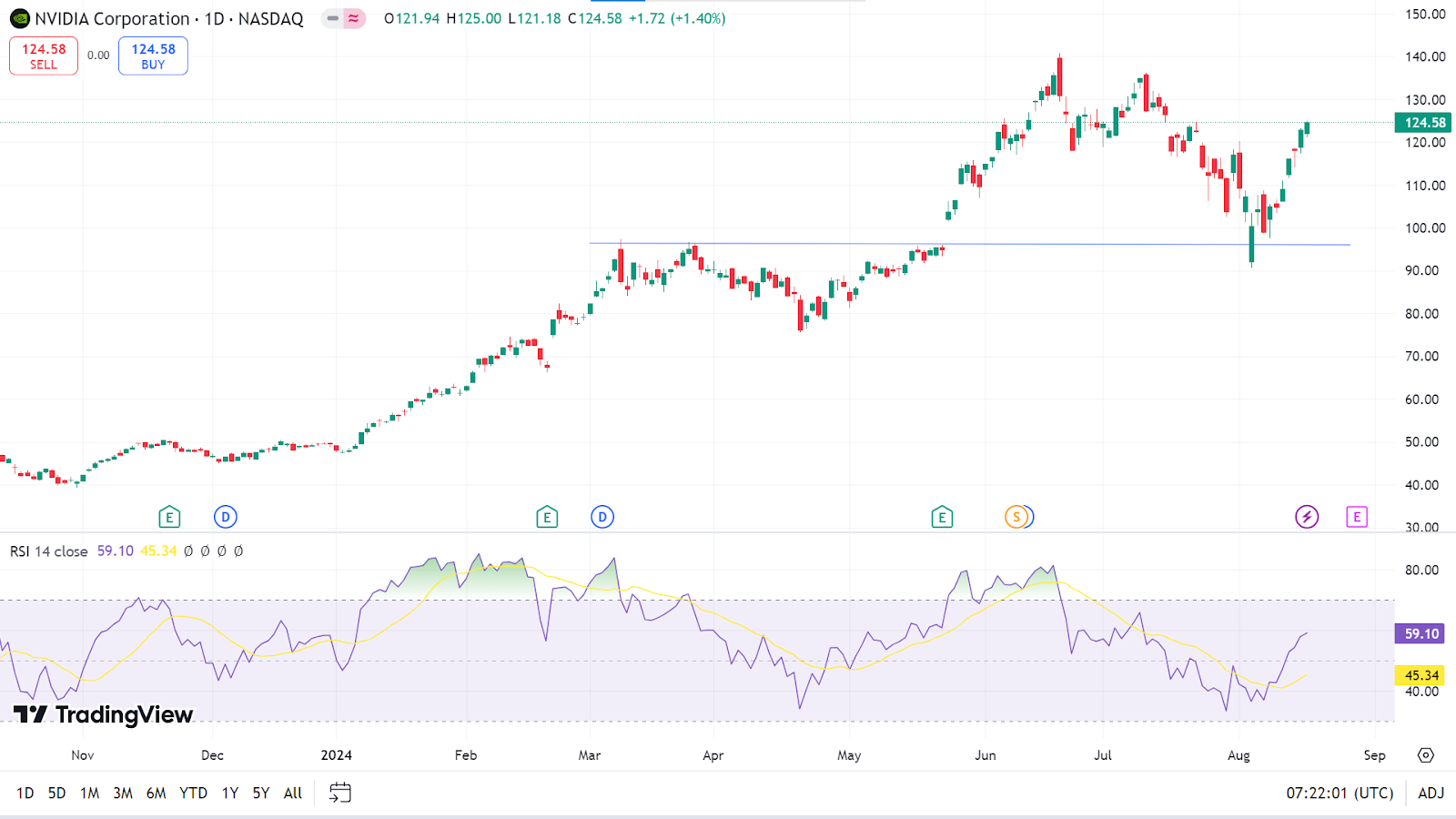Select the 6M time range

coord(157,793)
